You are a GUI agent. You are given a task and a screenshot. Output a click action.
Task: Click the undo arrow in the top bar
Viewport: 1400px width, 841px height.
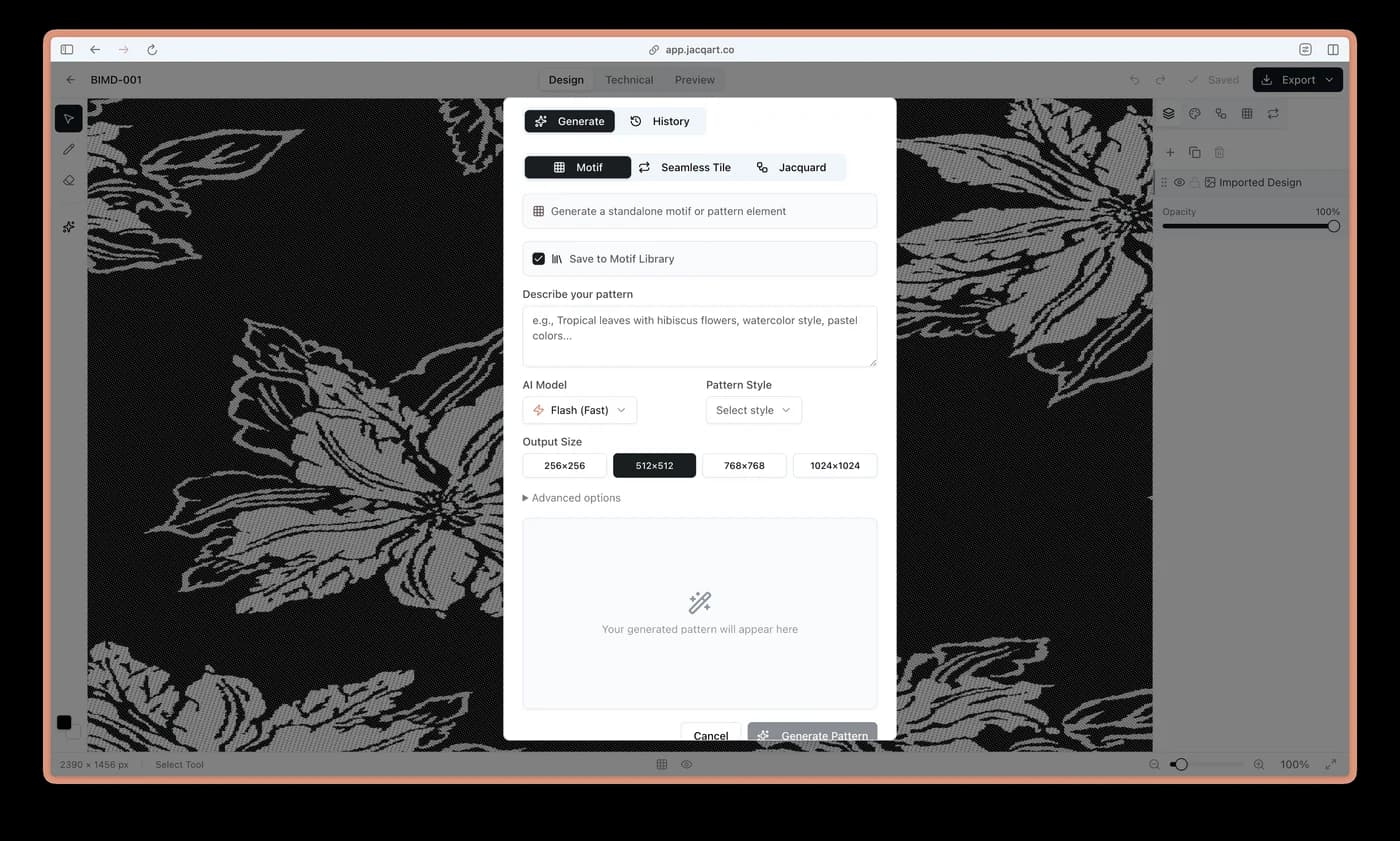click(1134, 80)
